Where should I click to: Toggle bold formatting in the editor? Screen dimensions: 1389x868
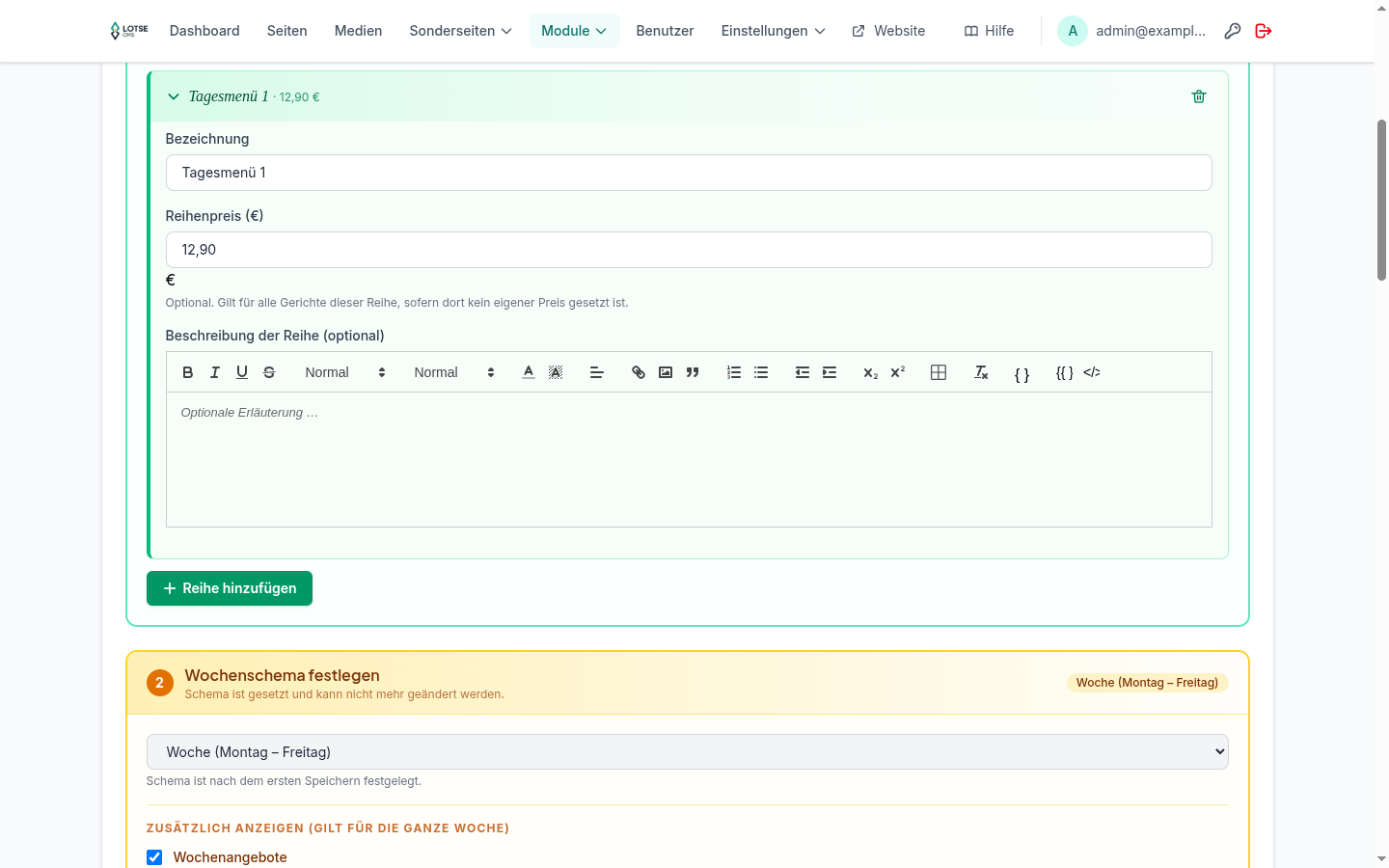coord(188,372)
